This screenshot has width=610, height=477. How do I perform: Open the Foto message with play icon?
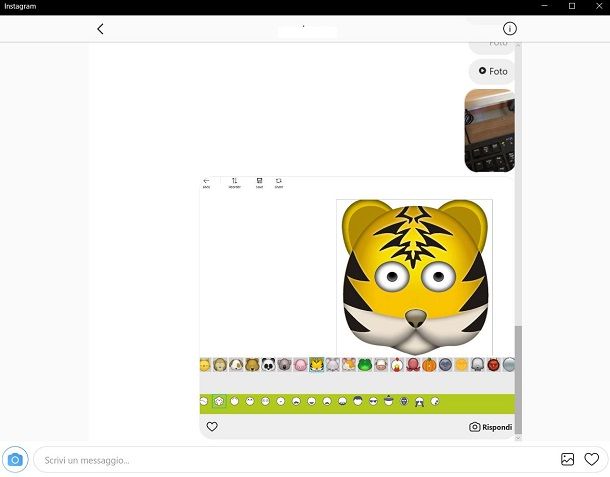[x=492, y=71]
